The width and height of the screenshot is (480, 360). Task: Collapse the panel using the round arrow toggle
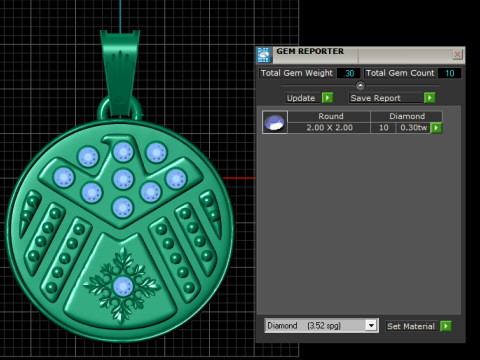pyautogui.click(x=360, y=86)
